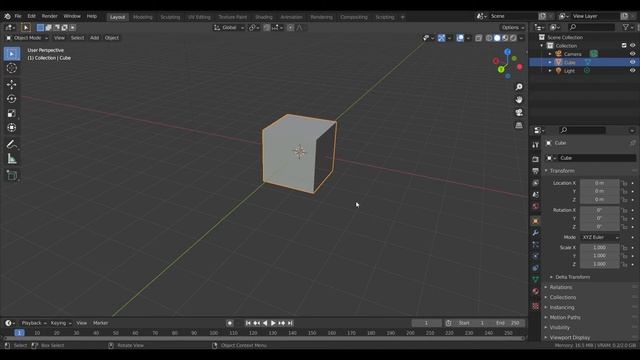640x360 pixels.
Task: Open the Modifier wrench properties tab
Action: 536,233
